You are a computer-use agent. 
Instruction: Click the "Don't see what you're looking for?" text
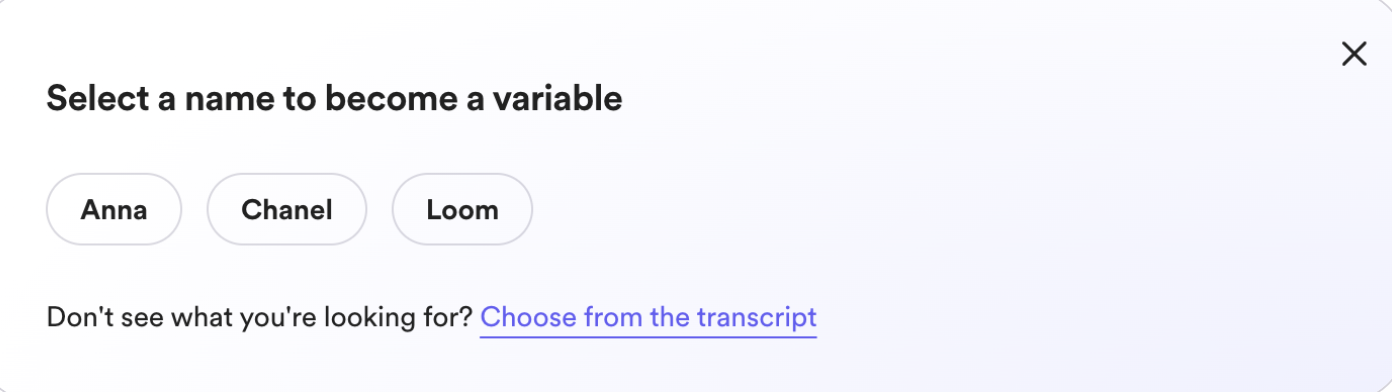click(259, 318)
